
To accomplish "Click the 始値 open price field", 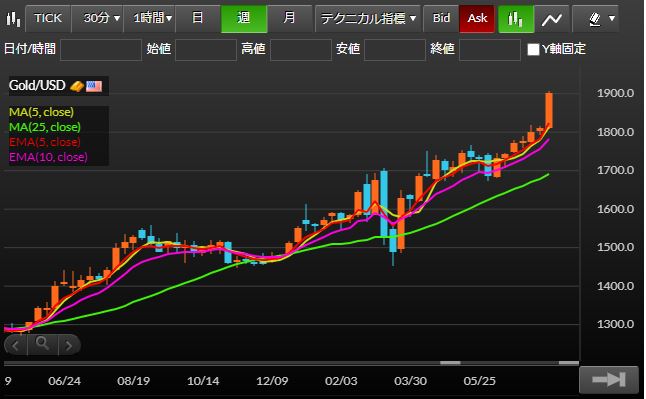I will pyautogui.click(x=206, y=49).
